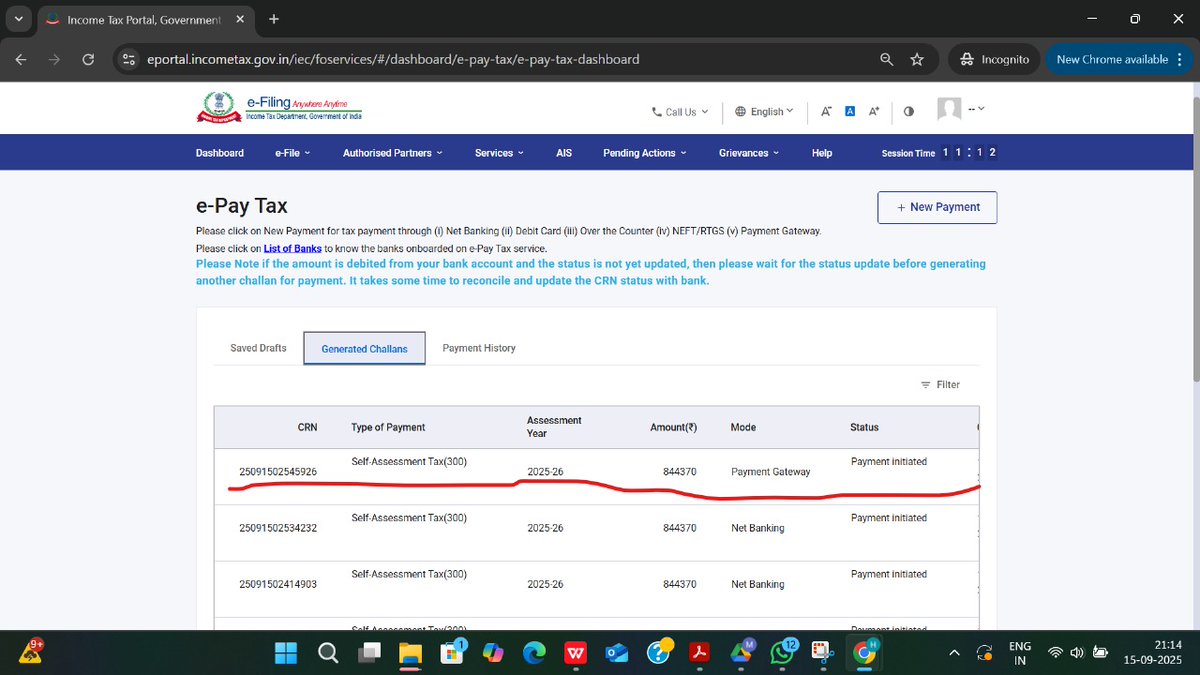Click the Mode column header
This screenshot has height=675, width=1200.
(x=743, y=427)
